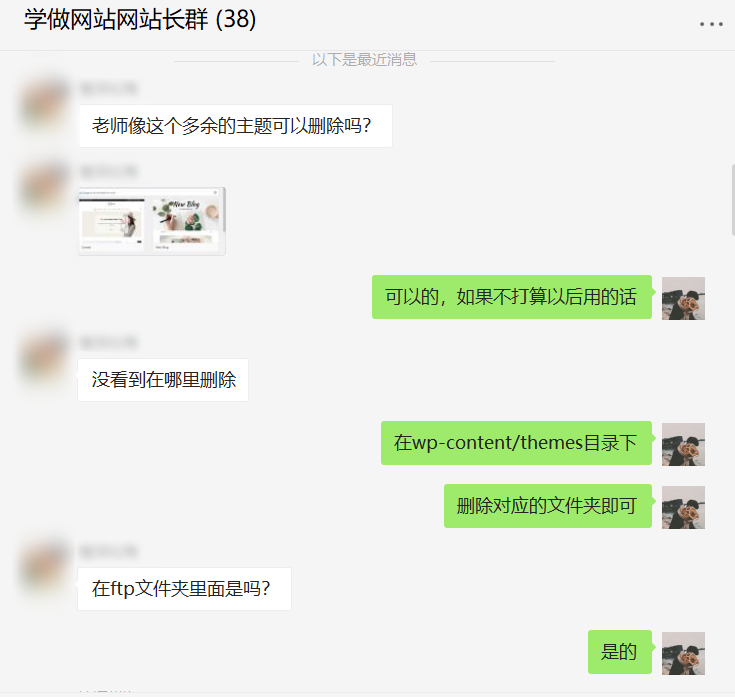The height and width of the screenshot is (697, 735).
Task: Click blurred avatar next to 没看到在哪里删除
Action: [x=44, y=361]
